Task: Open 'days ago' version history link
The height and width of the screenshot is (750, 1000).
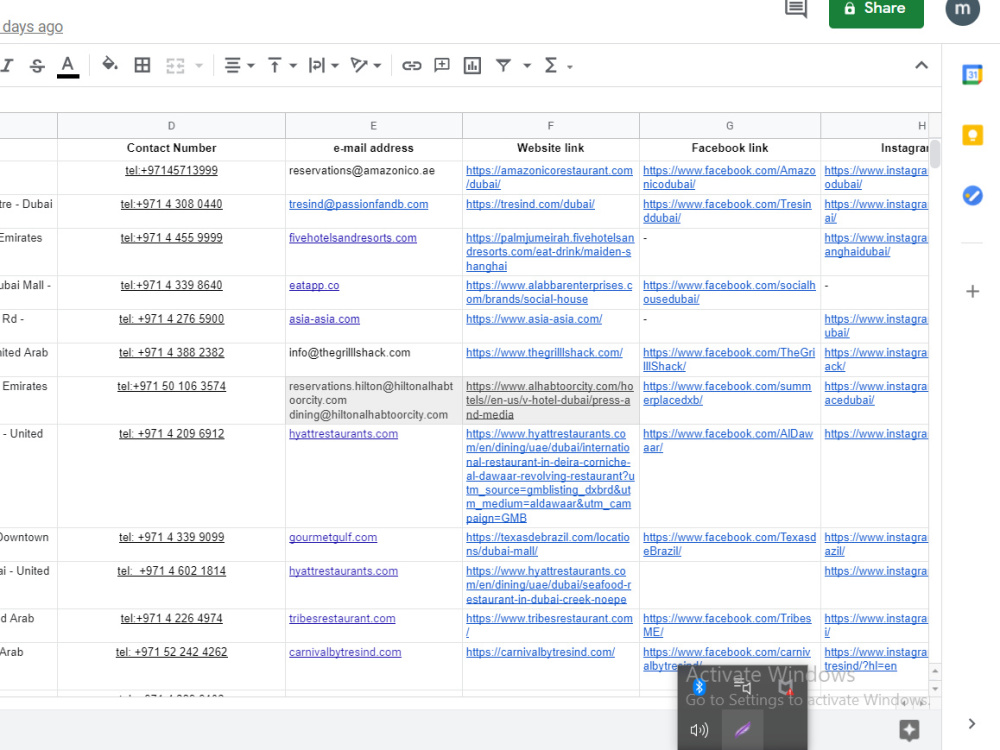Action: pyautogui.click(x=32, y=27)
